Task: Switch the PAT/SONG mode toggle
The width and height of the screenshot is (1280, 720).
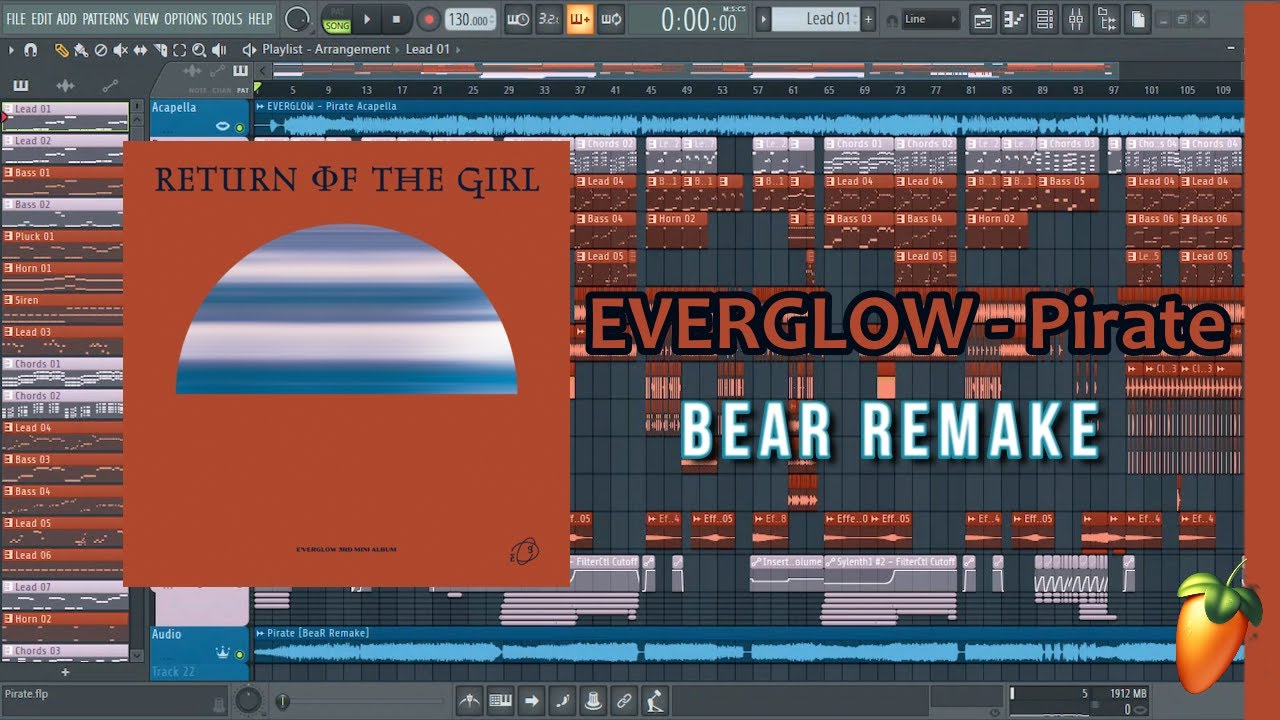Action: pos(337,19)
